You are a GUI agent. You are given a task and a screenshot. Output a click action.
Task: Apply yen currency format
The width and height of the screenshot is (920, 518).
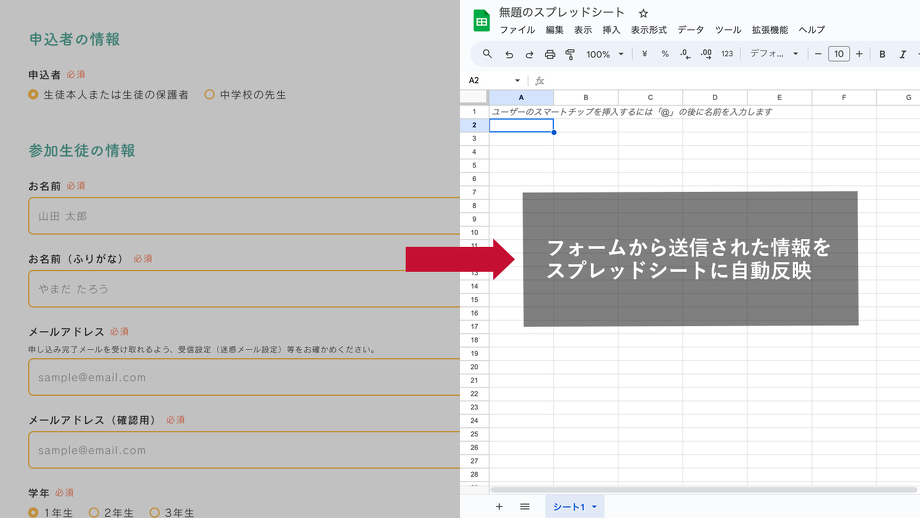pos(644,54)
